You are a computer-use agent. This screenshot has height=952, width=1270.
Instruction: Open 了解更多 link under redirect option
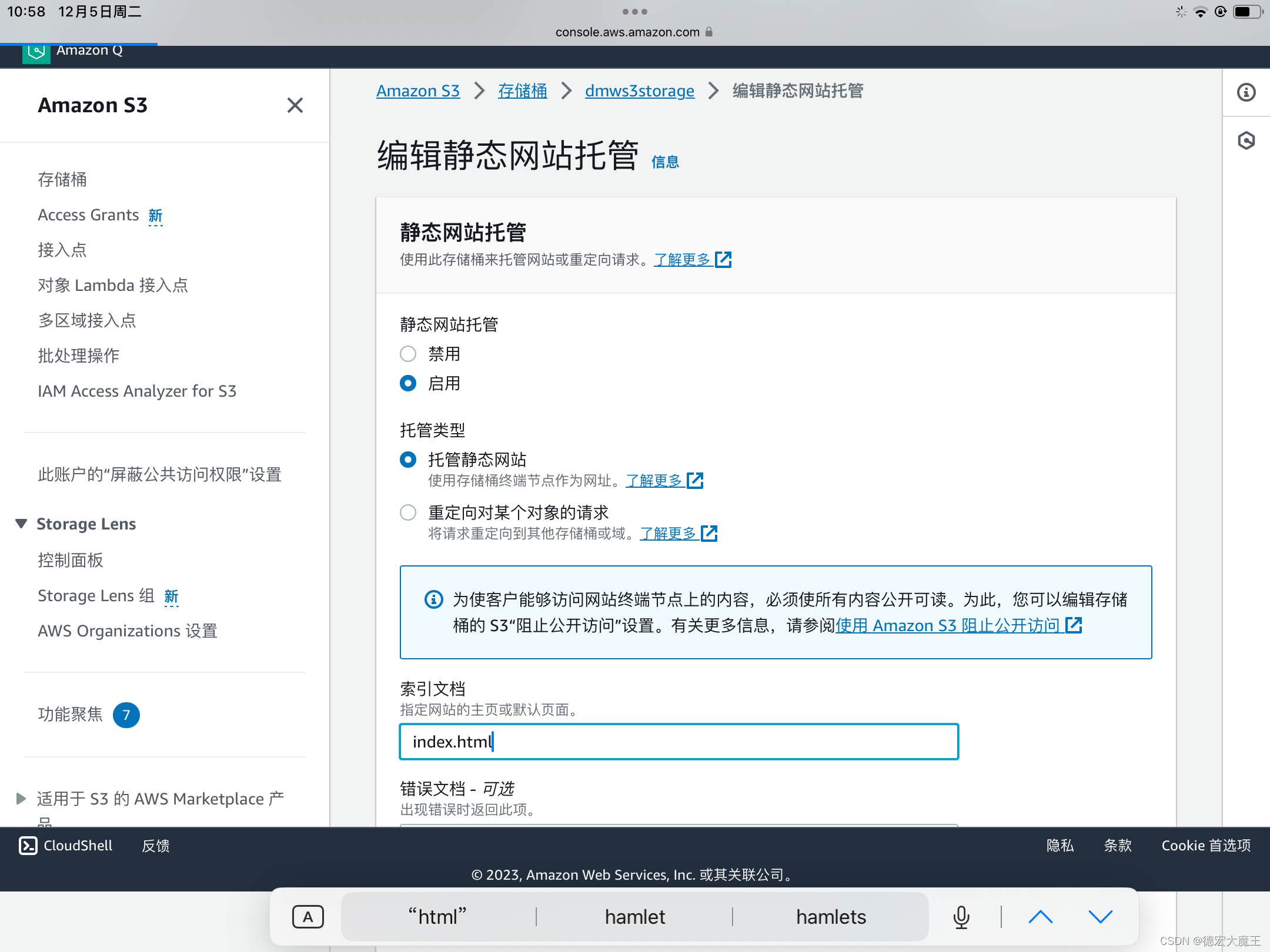(679, 534)
